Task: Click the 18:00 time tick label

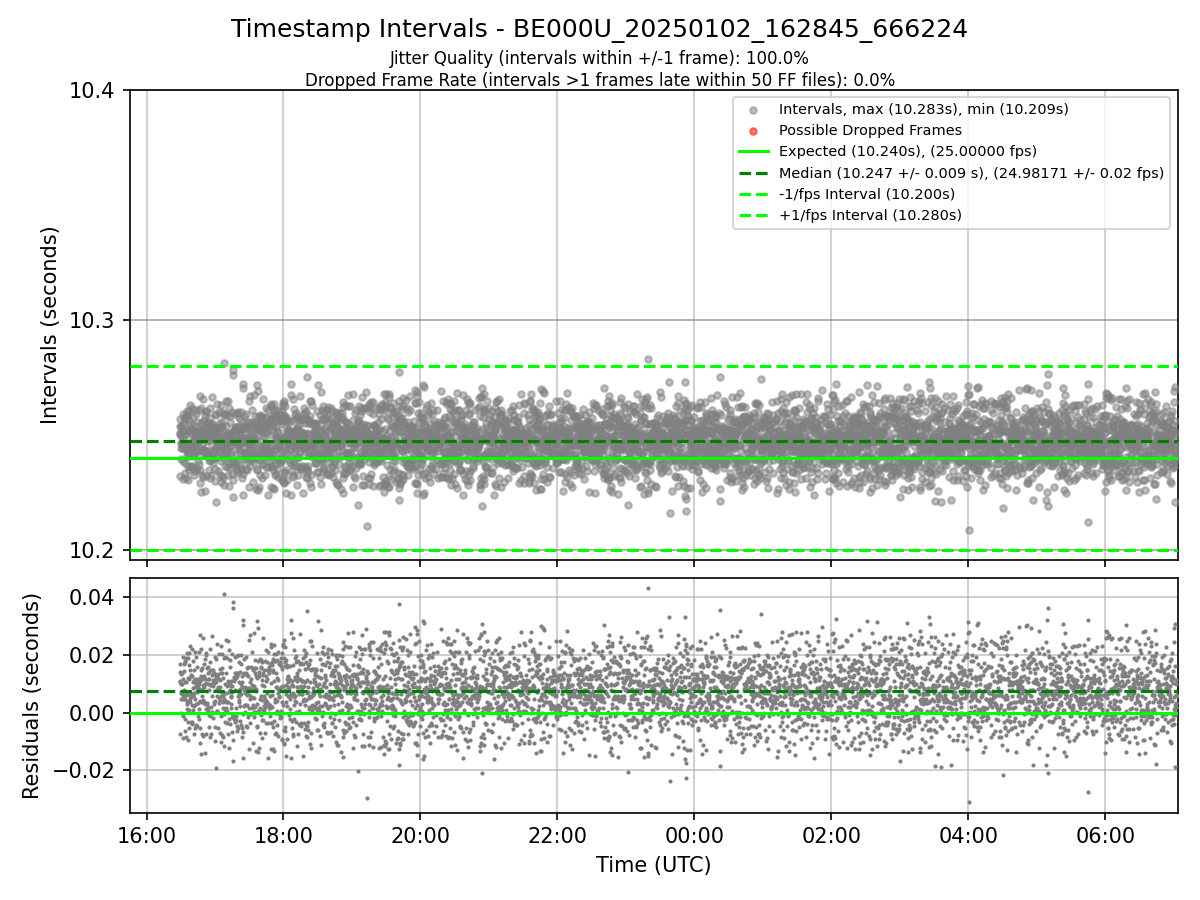Action: 283,835
